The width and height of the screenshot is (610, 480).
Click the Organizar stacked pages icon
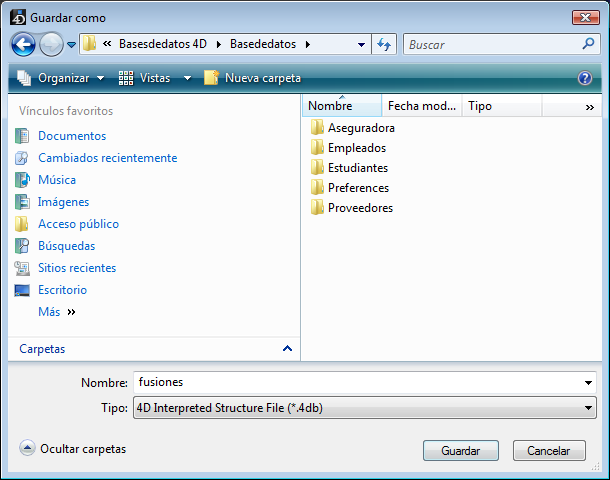point(24,78)
